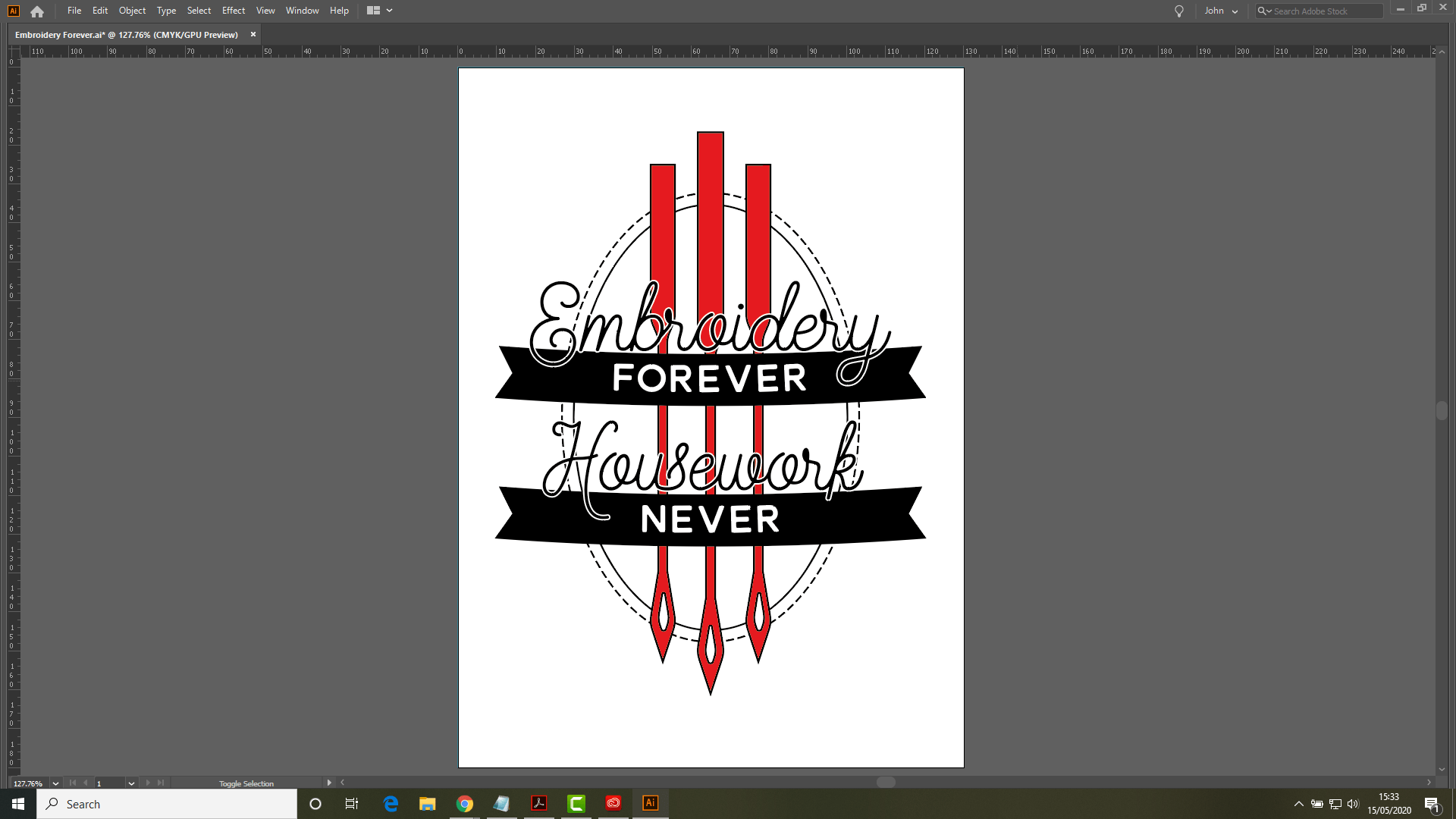Open Google Chrome from the taskbar

465,804
